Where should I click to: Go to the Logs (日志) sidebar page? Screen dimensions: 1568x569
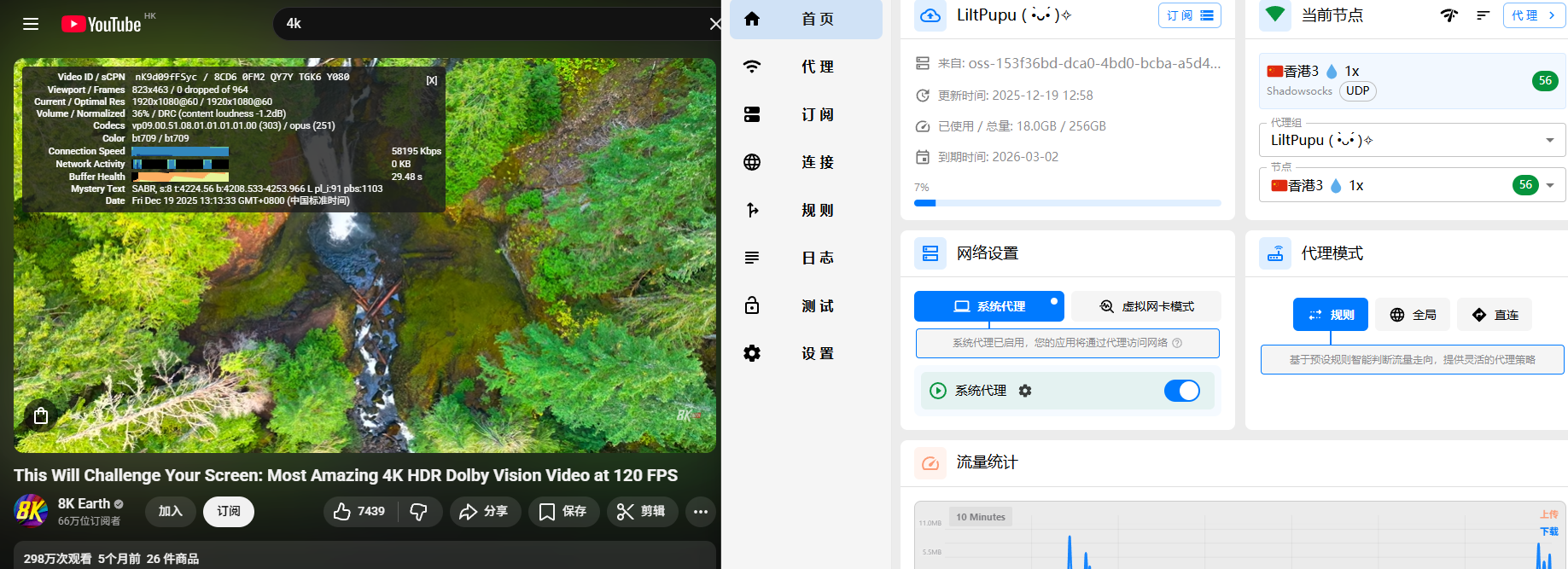806,258
